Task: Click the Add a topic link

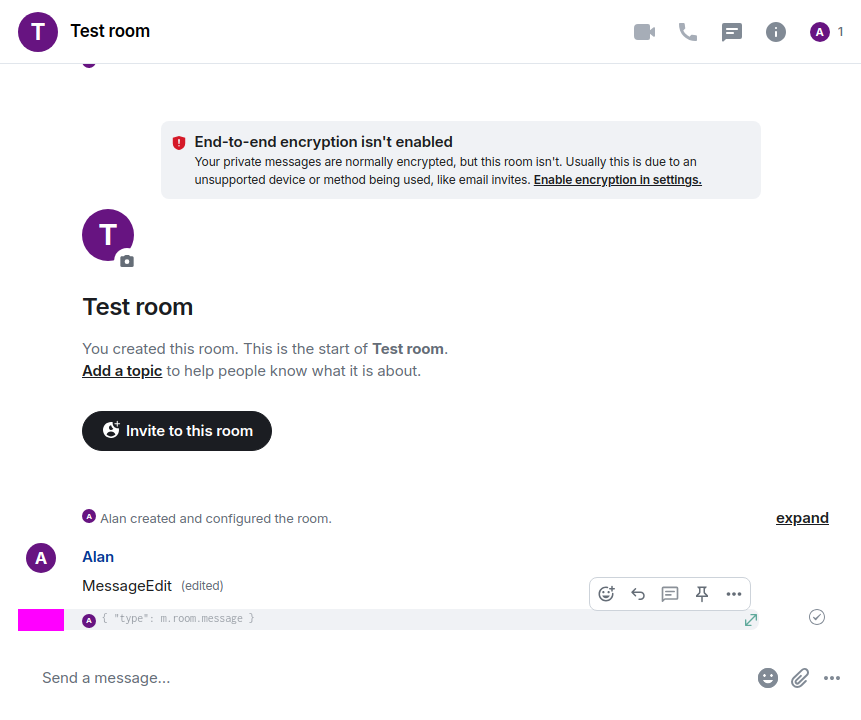Action: click(122, 371)
